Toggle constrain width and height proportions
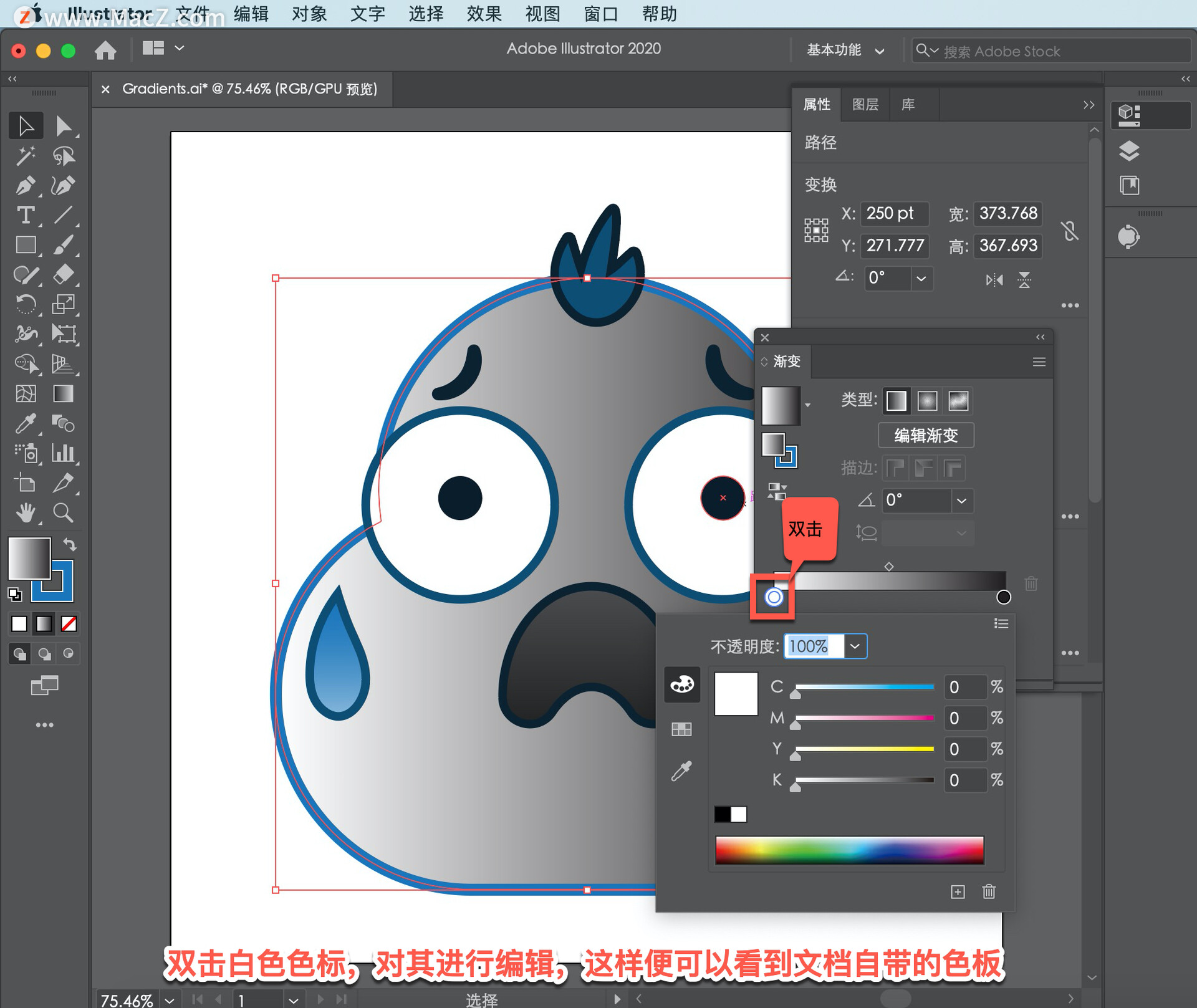The height and width of the screenshot is (1008, 1197). pos(1070,231)
